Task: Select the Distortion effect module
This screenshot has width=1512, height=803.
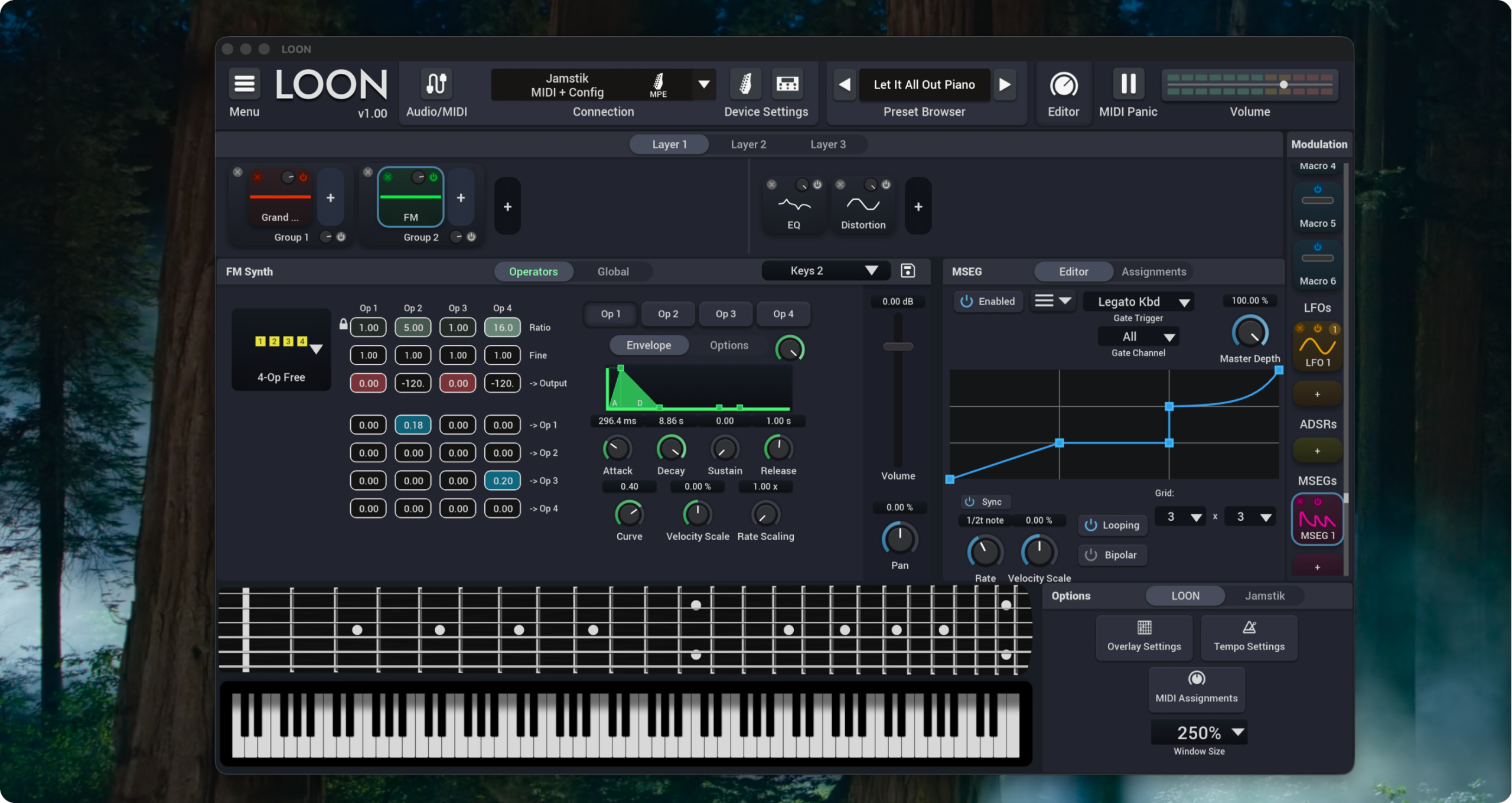Action: pos(863,207)
